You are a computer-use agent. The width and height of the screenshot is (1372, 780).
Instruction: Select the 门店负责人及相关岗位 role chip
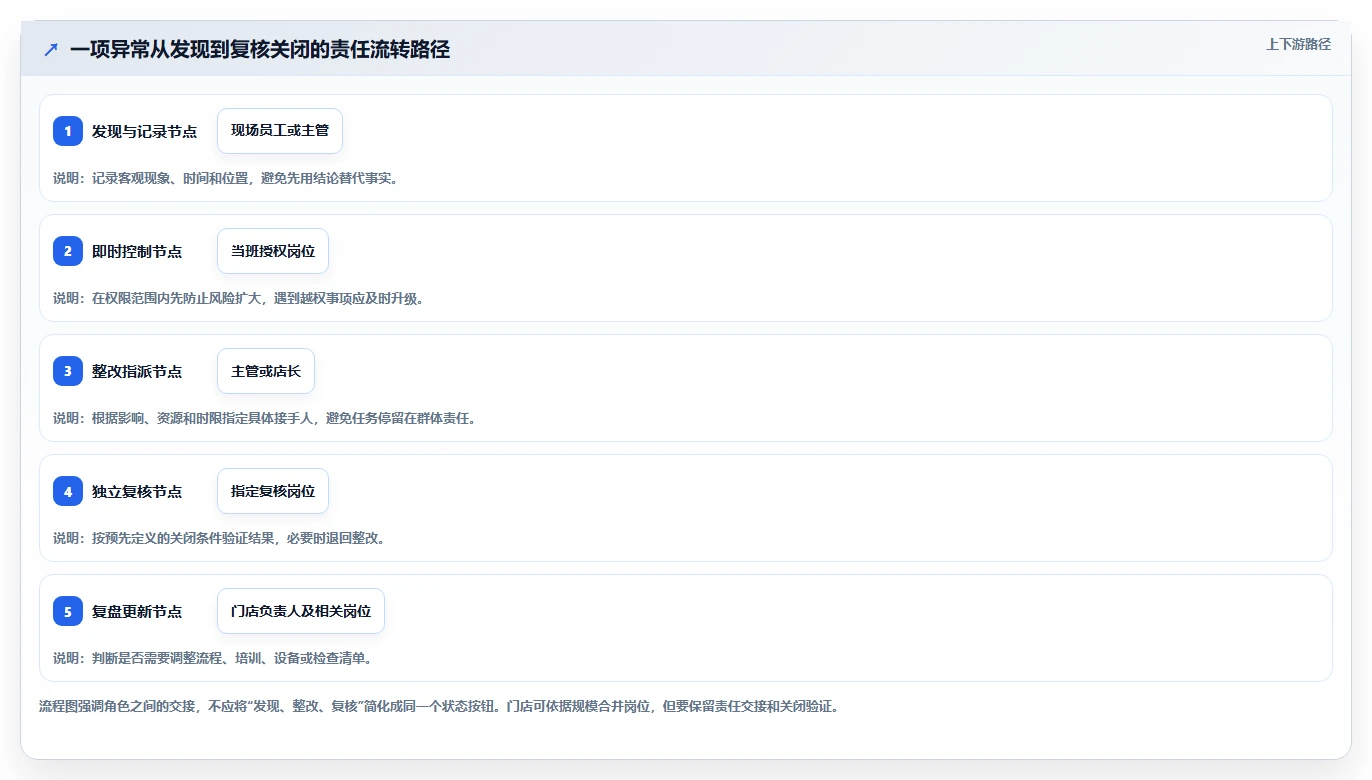point(301,611)
